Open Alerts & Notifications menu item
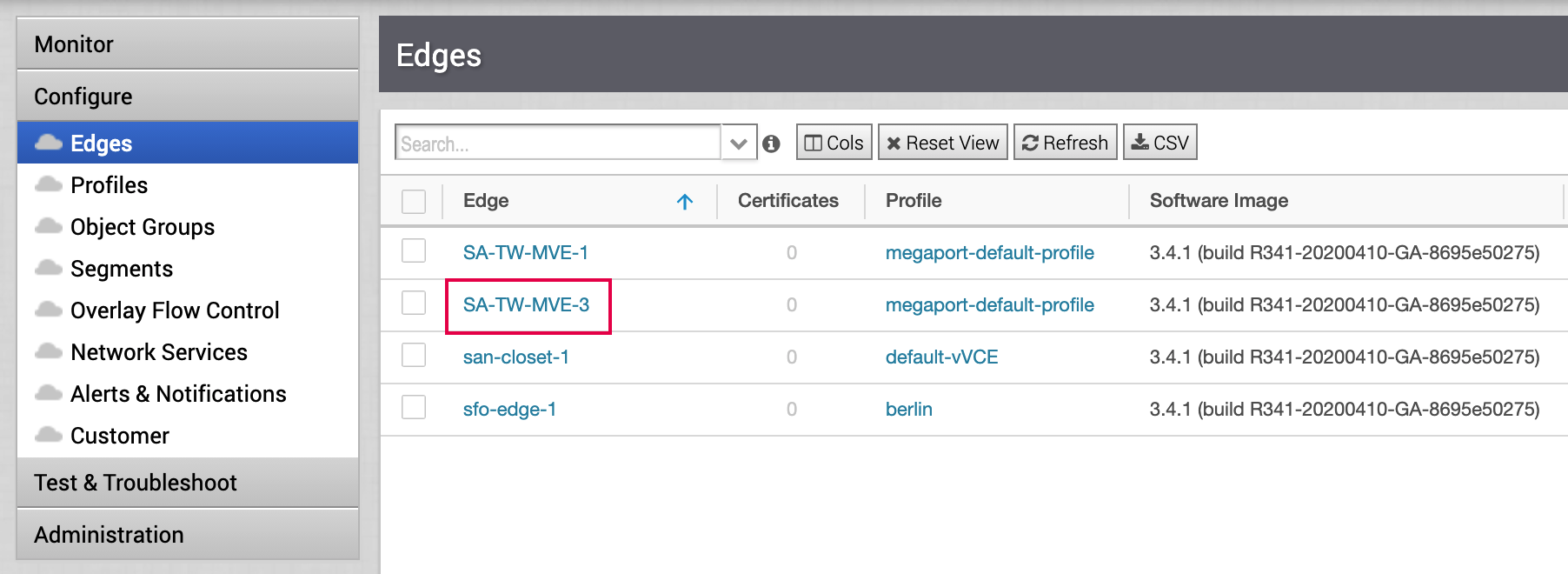This screenshot has width=1568, height=574. [177, 394]
